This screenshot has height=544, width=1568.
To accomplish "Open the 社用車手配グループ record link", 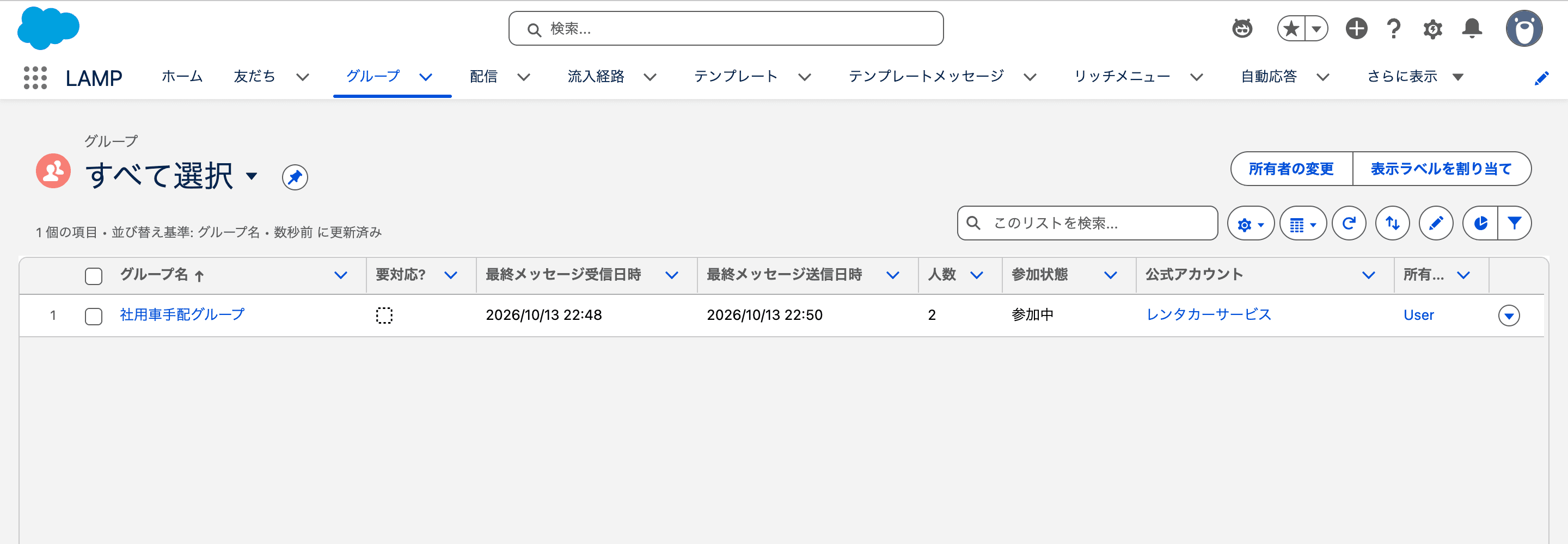I will (182, 314).
